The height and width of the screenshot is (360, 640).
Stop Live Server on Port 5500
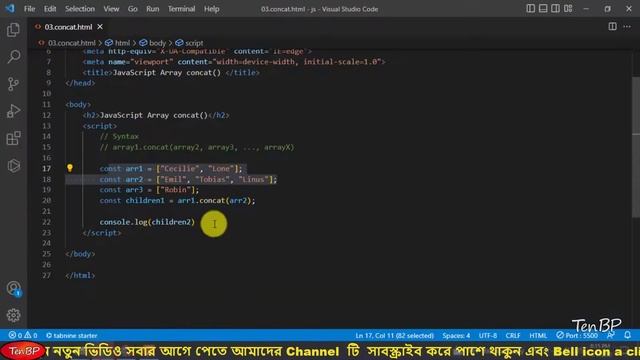(x=577, y=336)
